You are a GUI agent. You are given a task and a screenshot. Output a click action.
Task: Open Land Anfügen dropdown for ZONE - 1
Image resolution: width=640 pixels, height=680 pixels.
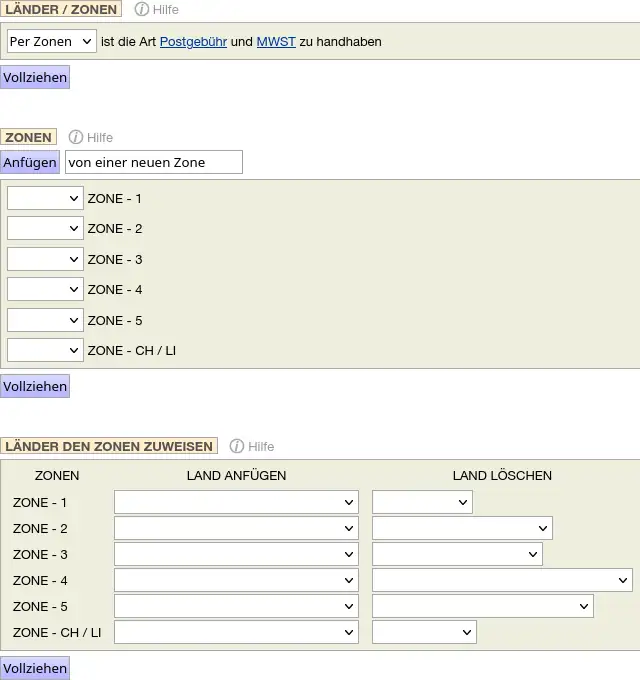click(236, 502)
